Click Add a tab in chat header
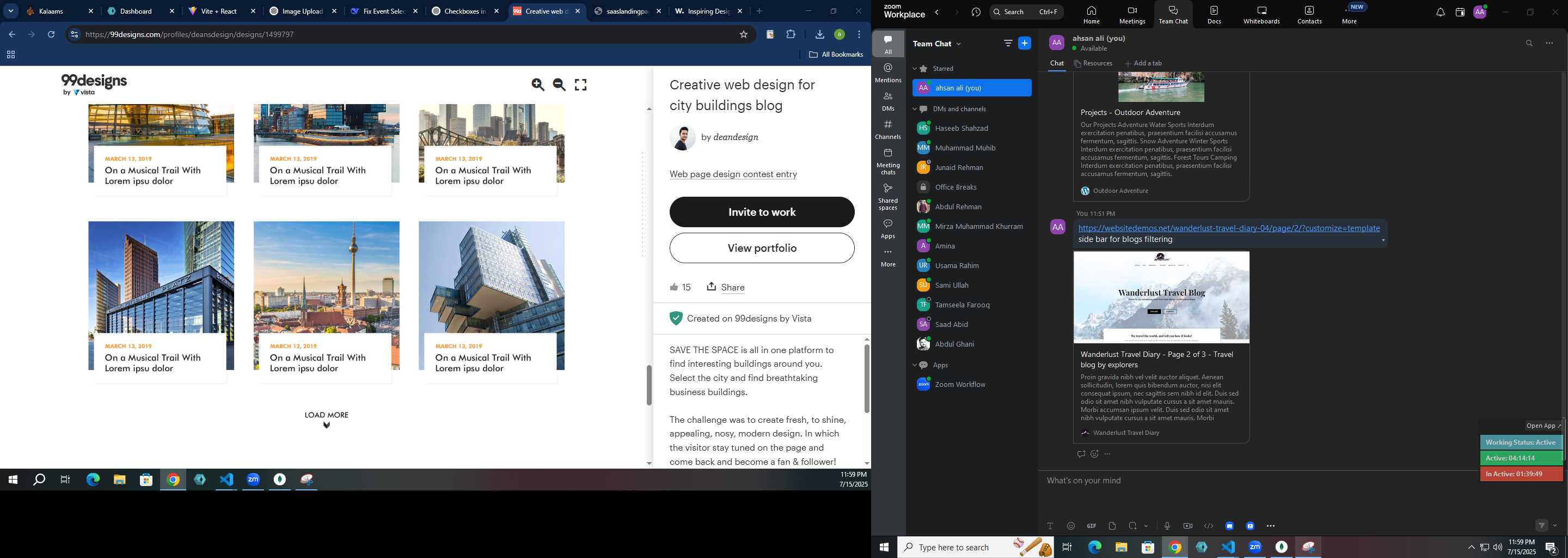This screenshot has width=1568, height=558. point(1143,63)
